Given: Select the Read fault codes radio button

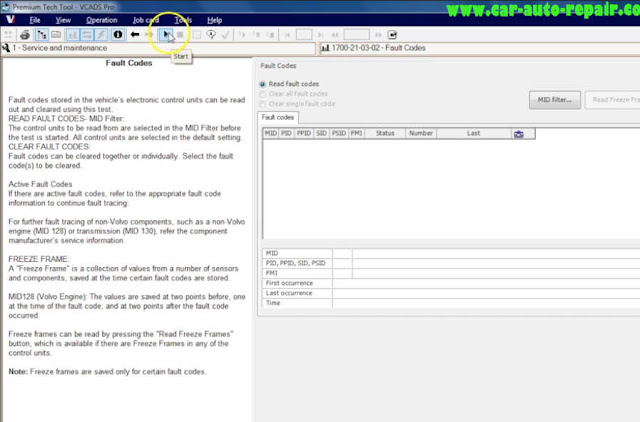Looking at the screenshot, I should pyautogui.click(x=262, y=84).
